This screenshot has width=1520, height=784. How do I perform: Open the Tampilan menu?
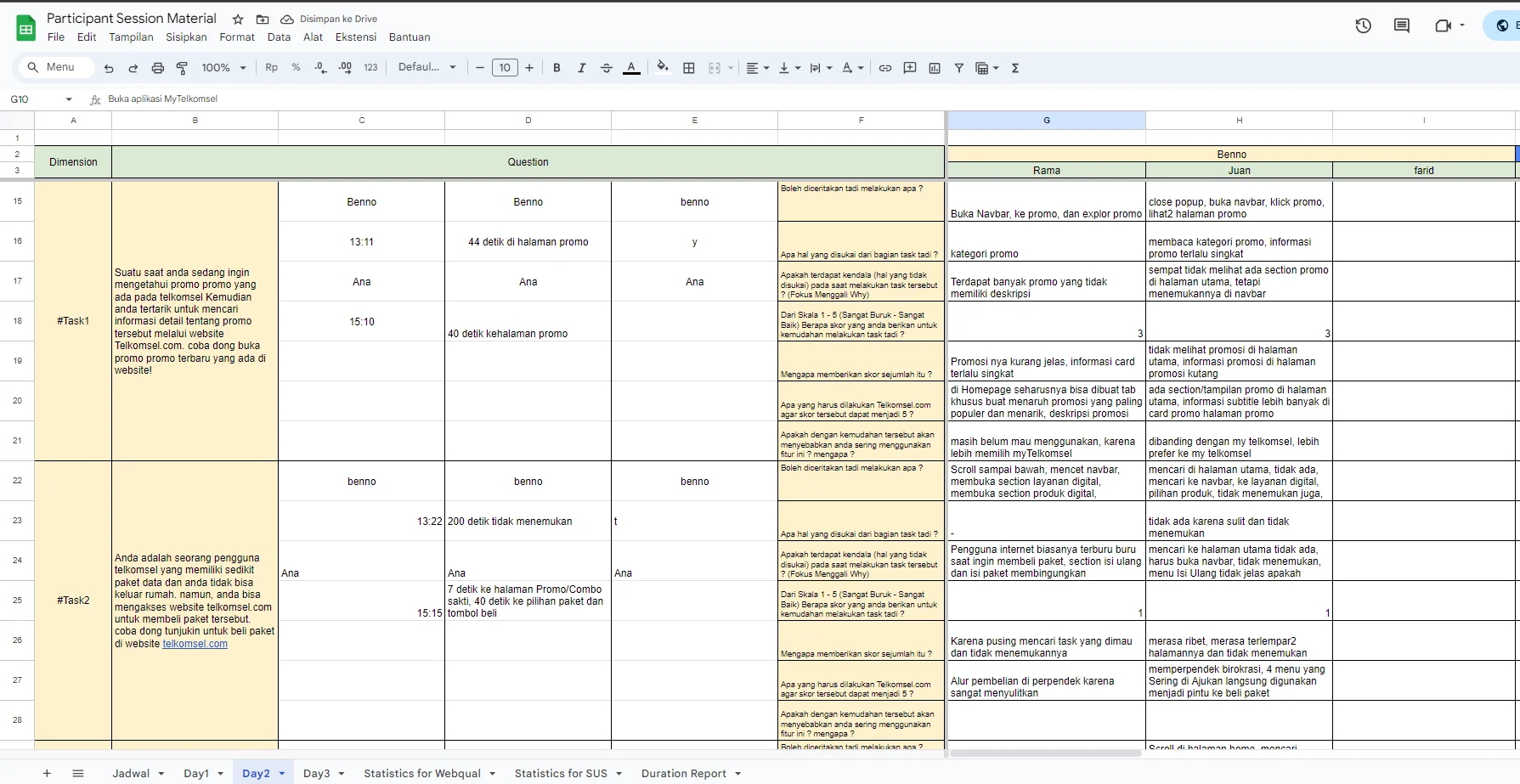pyautogui.click(x=131, y=37)
